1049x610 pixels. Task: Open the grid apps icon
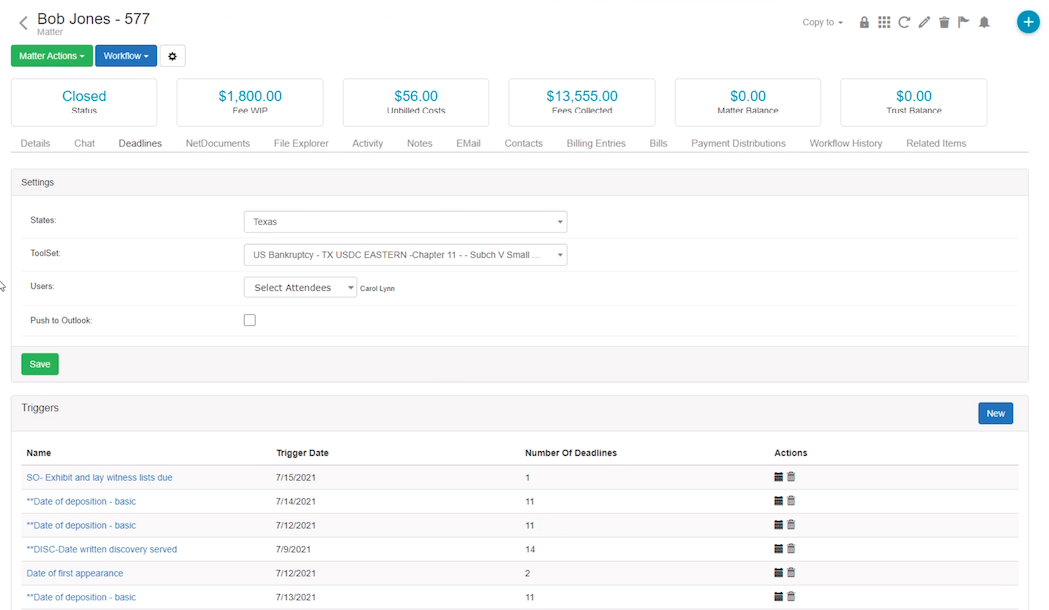[884, 23]
